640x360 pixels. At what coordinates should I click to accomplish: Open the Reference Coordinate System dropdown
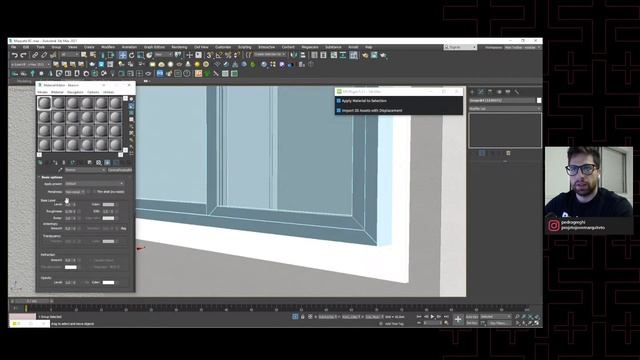click(164, 55)
